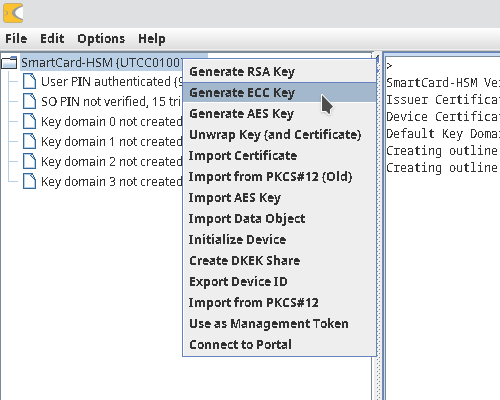
Task: Click the Device Certificate console line
Action: [x=443, y=116]
